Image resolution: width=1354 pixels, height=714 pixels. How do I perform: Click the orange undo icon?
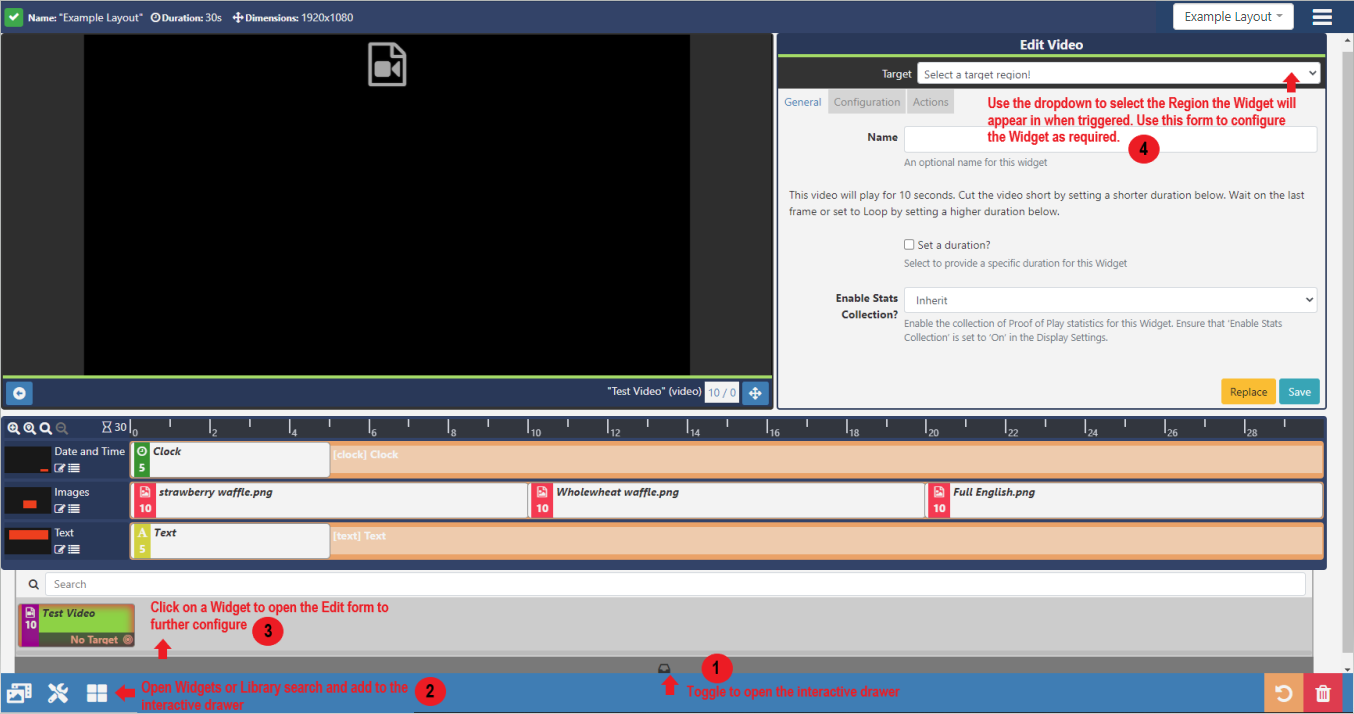pos(1283,693)
